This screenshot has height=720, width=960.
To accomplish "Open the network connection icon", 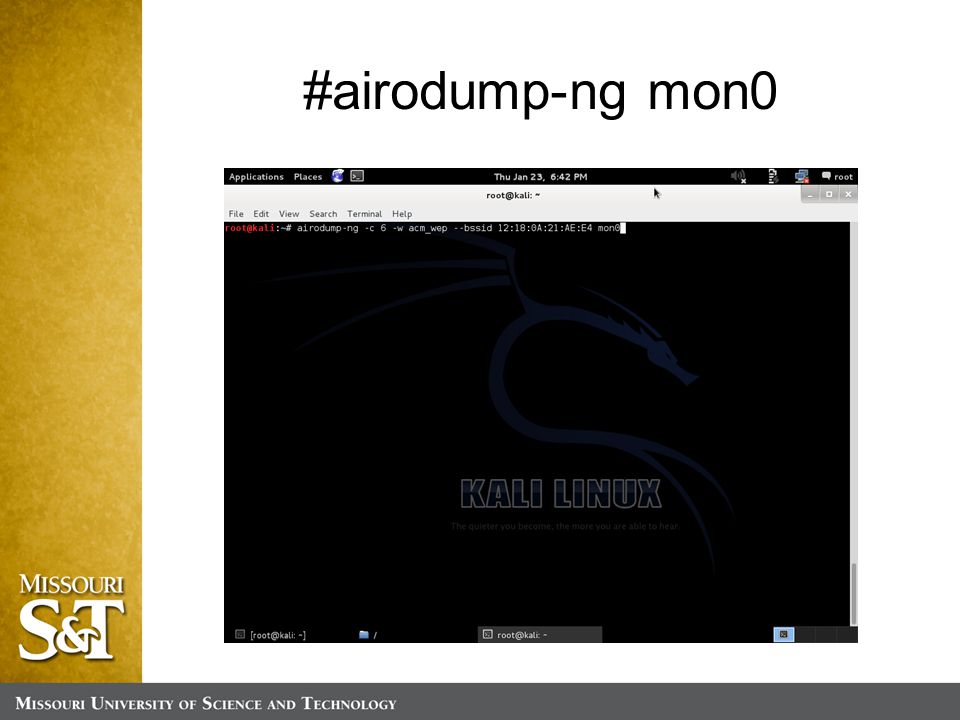I will click(x=801, y=176).
